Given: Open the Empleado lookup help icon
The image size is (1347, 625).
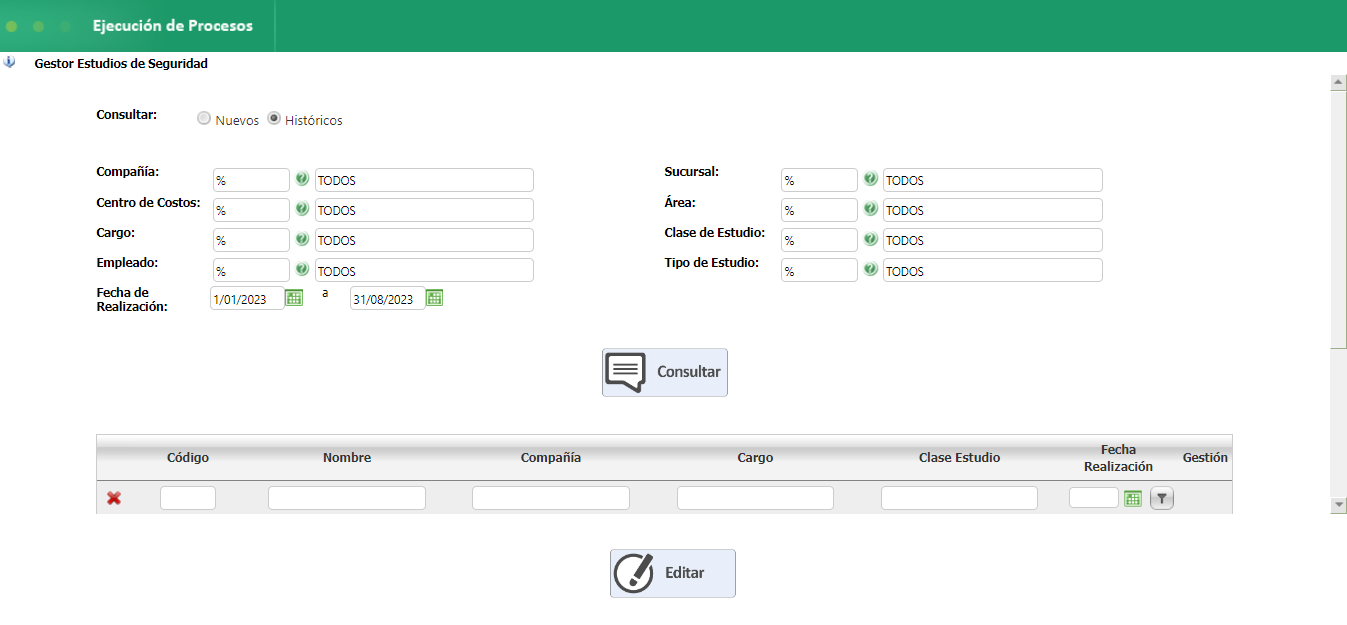Looking at the screenshot, I should [x=302, y=270].
